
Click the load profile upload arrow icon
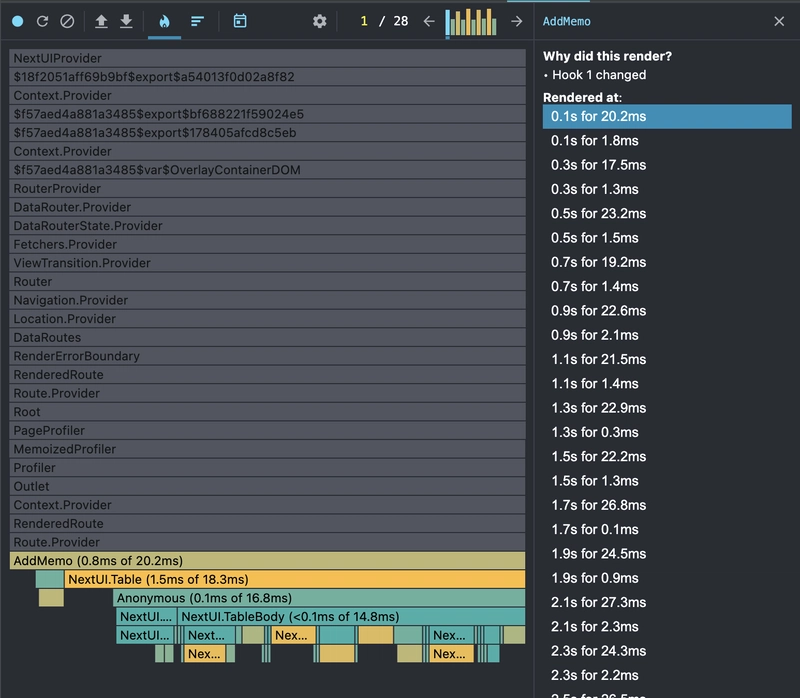pos(101,21)
